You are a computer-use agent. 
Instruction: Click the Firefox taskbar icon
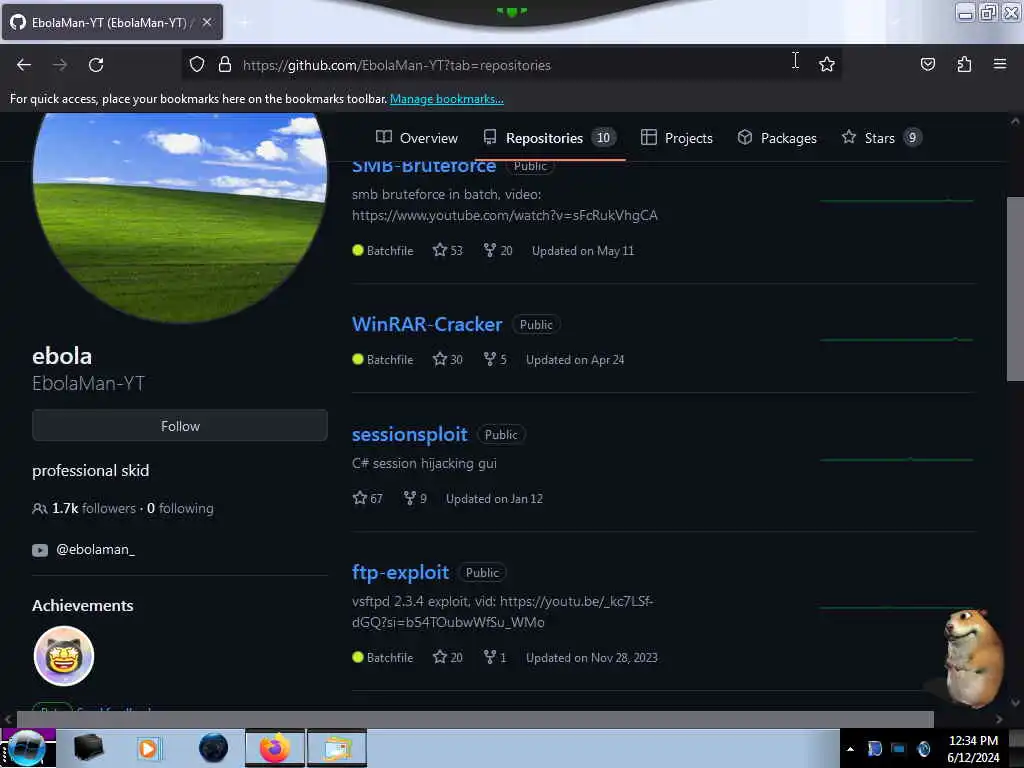coord(275,748)
